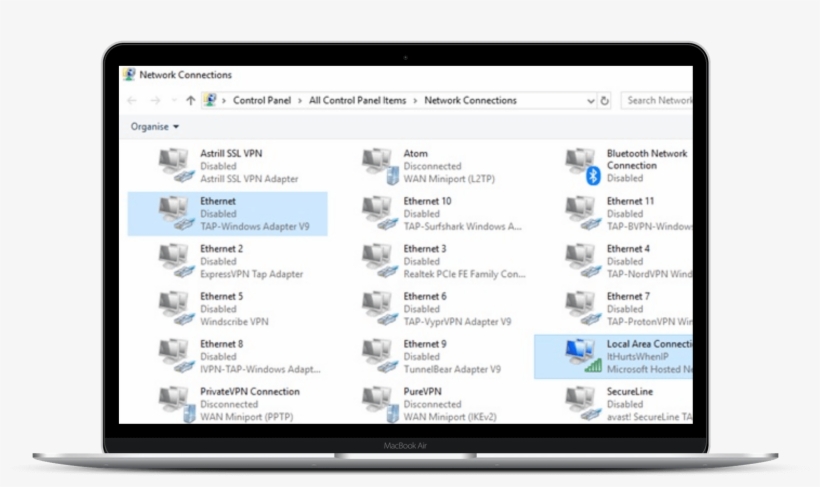Open the recent locations dropdown arrow

[x=174, y=100]
